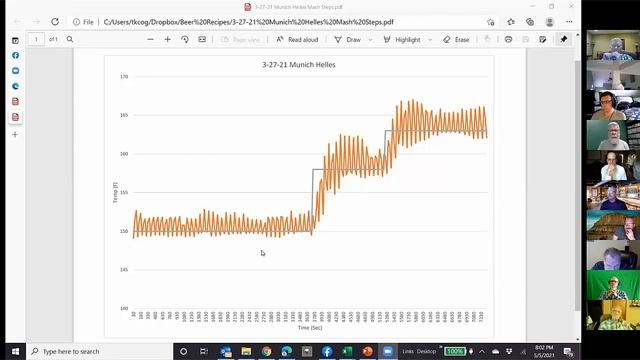
Task: Switch to the Facebook tab in the sidebar
Action: (x=16, y=55)
